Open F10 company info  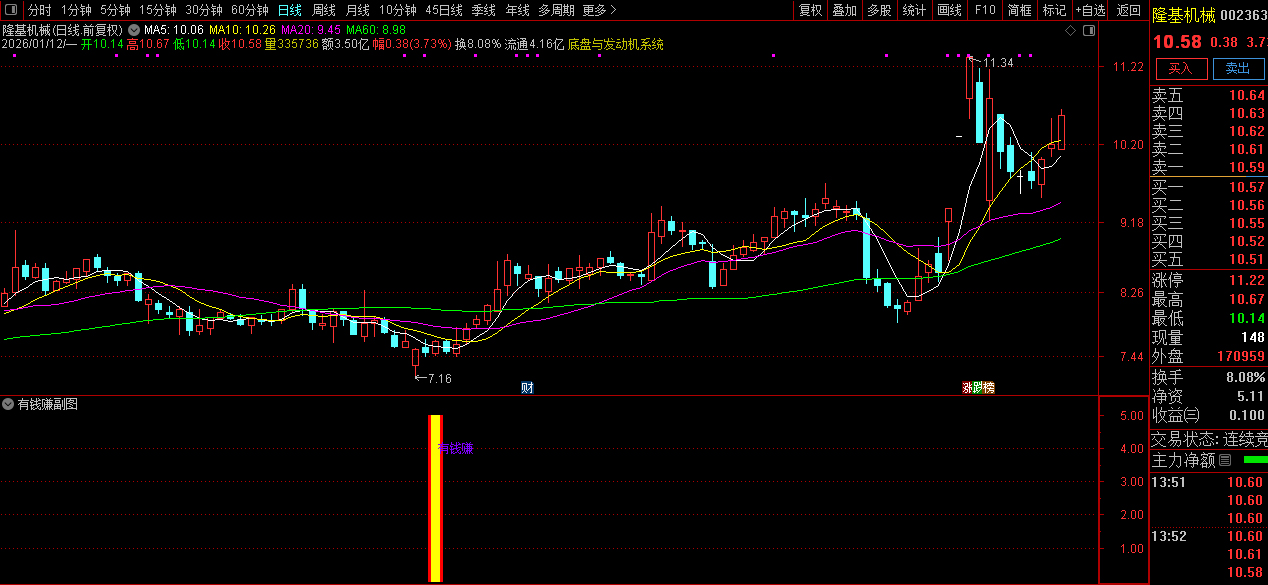[x=985, y=10]
